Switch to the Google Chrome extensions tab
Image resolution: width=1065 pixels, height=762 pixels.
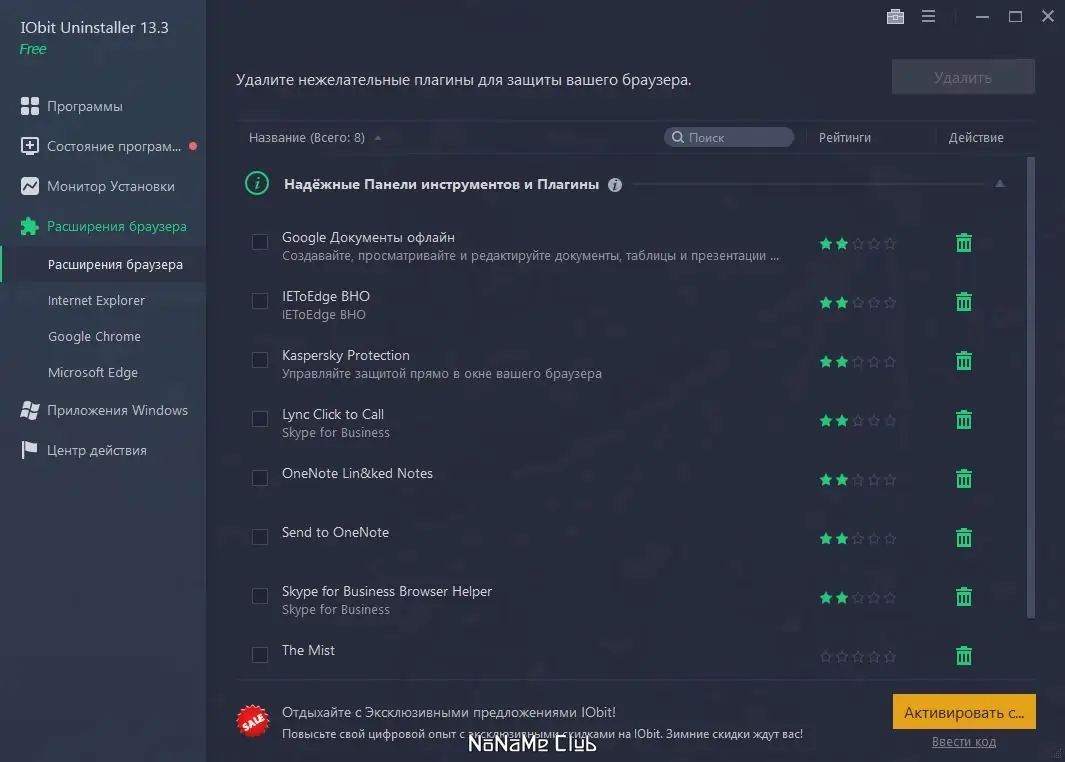coord(94,336)
